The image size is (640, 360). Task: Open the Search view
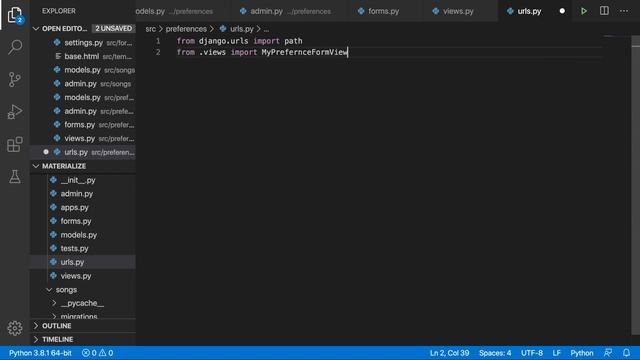(15, 47)
